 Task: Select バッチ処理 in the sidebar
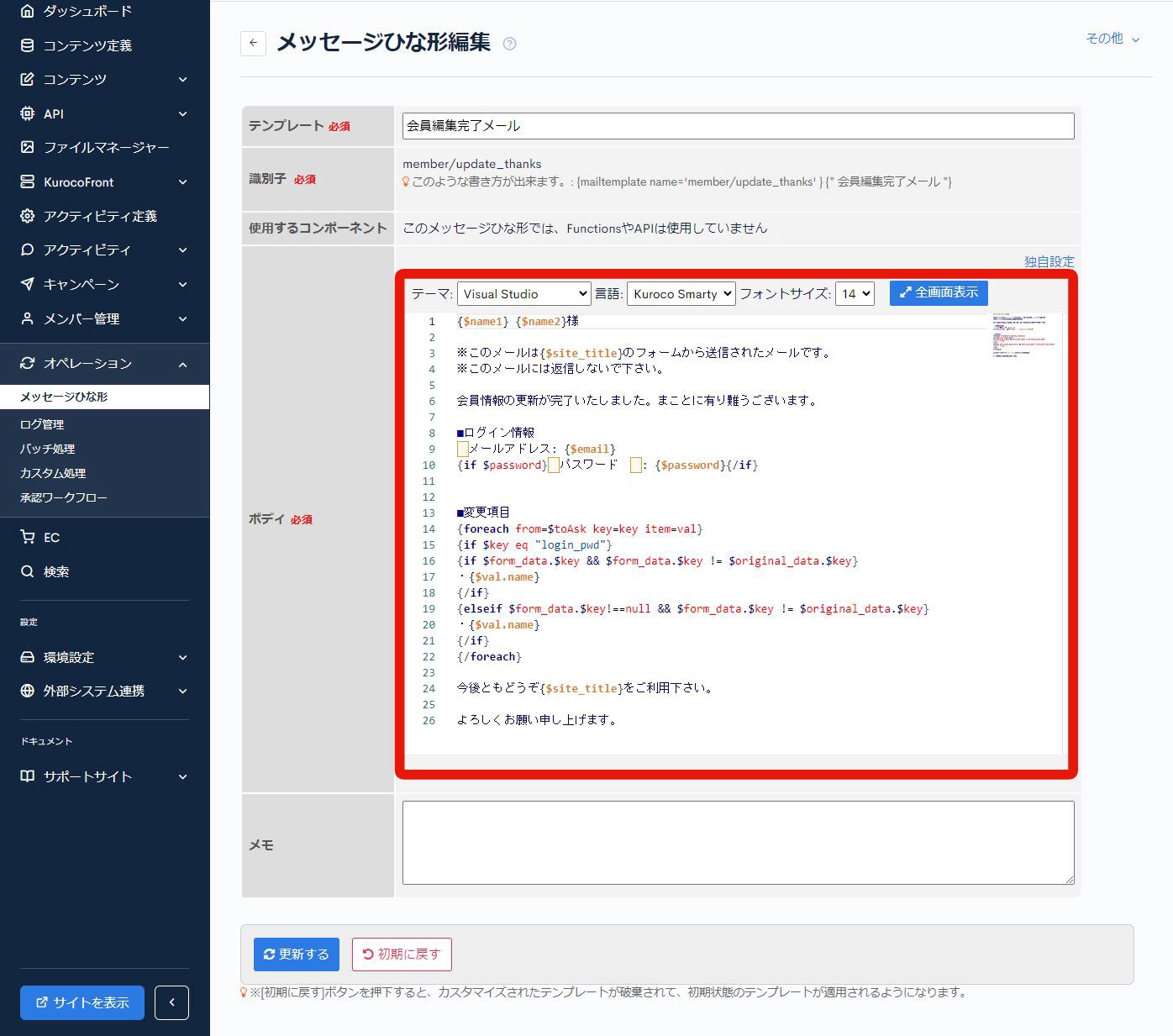tap(47, 449)
